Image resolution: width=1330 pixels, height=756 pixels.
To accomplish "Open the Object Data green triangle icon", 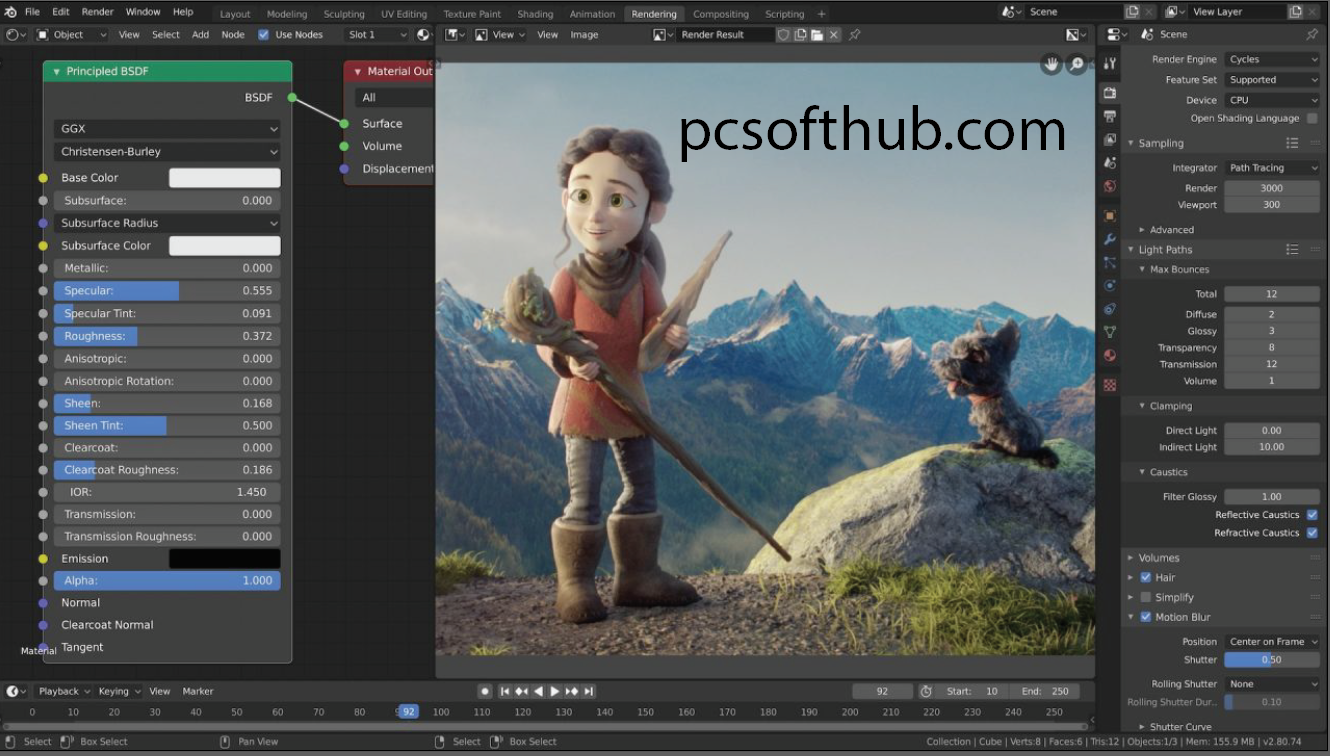I will point(1109,332).
